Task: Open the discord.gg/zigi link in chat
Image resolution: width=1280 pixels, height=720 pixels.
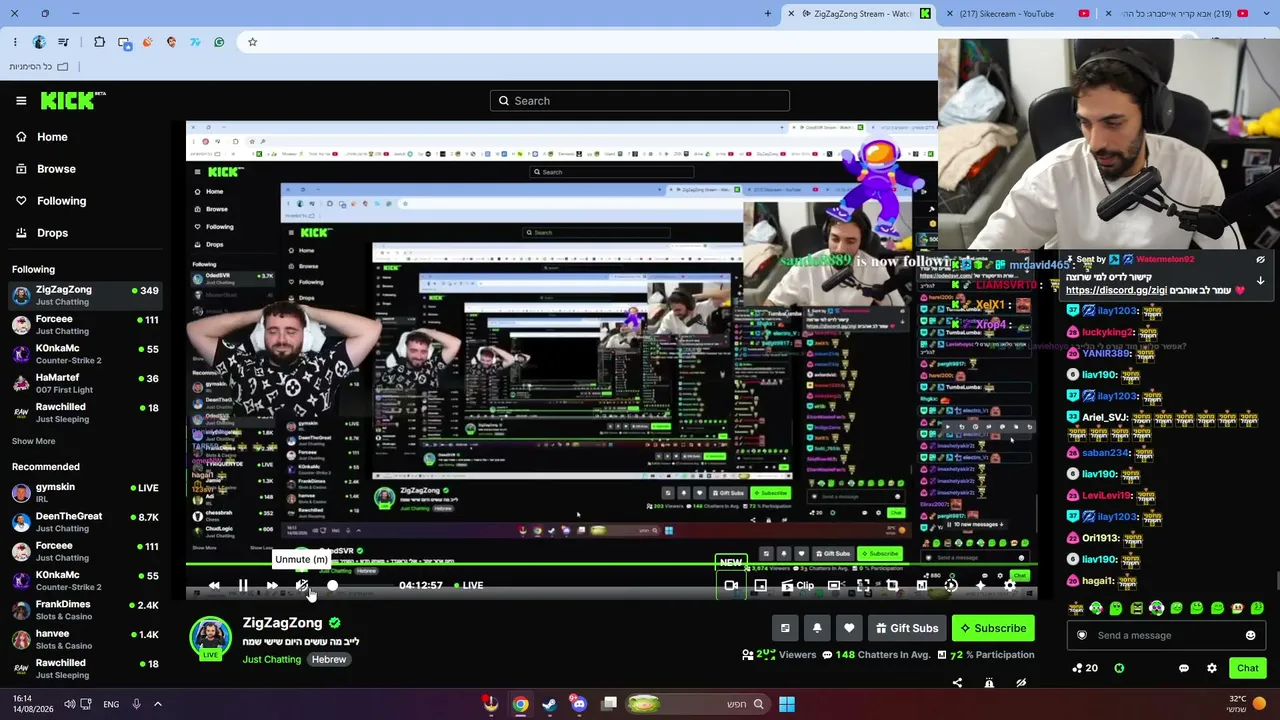Action: [x=1116, y=291]
